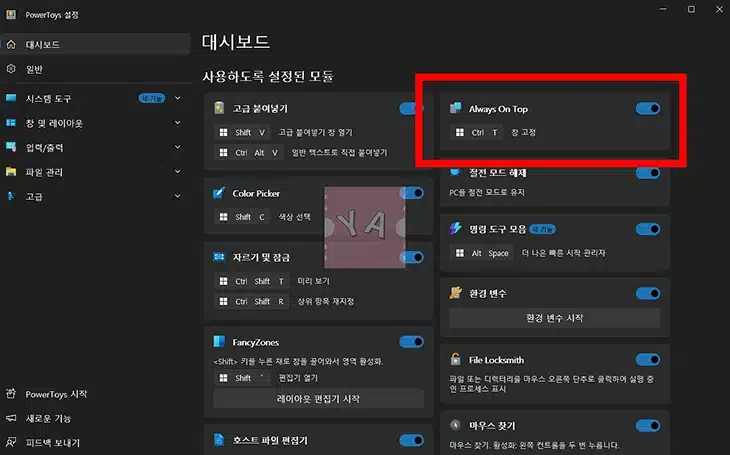Click the 마우스 찾기 module icon

(x=455, y=425)
